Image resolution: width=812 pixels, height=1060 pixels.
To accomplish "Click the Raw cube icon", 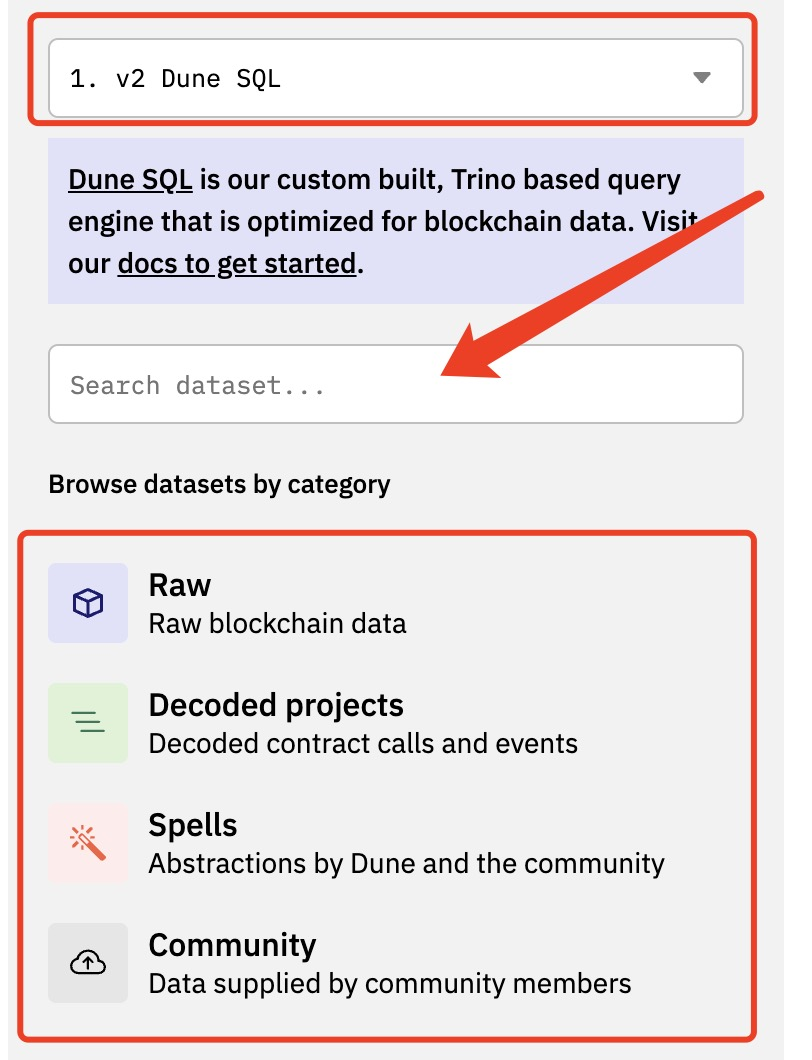I will point(88,603).
